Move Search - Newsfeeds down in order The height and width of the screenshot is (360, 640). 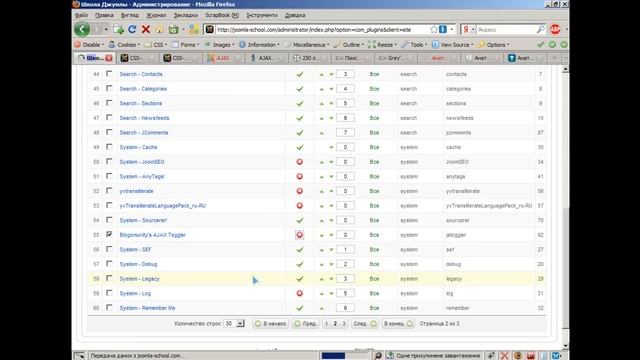331,118
